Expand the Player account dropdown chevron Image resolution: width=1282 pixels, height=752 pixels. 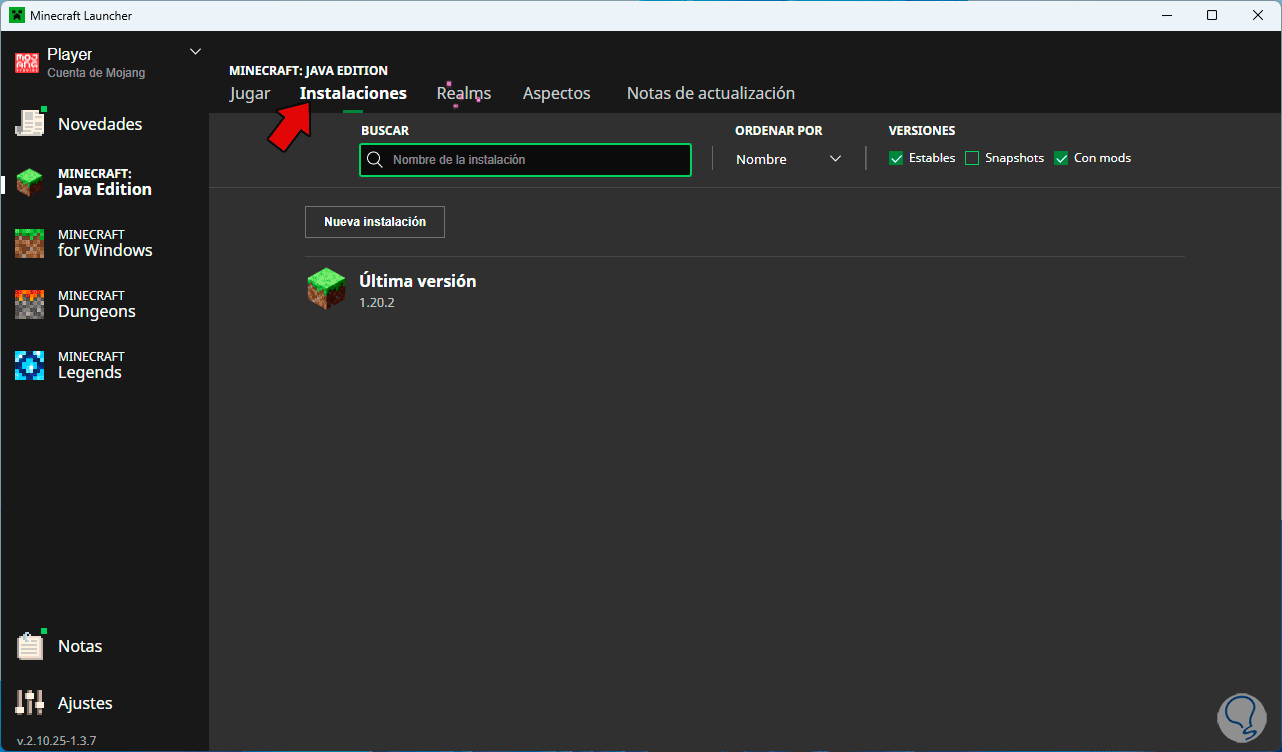(x=195, y=52)
